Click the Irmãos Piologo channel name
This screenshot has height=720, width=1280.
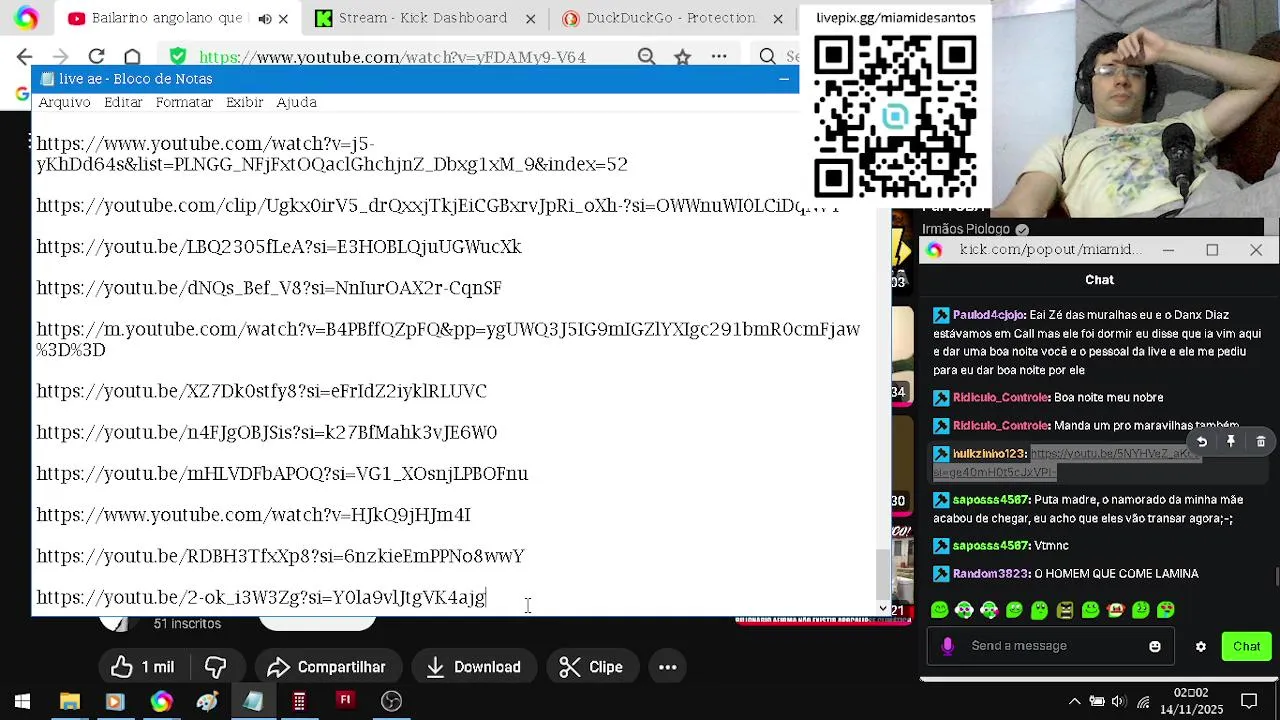pos(966,230)
